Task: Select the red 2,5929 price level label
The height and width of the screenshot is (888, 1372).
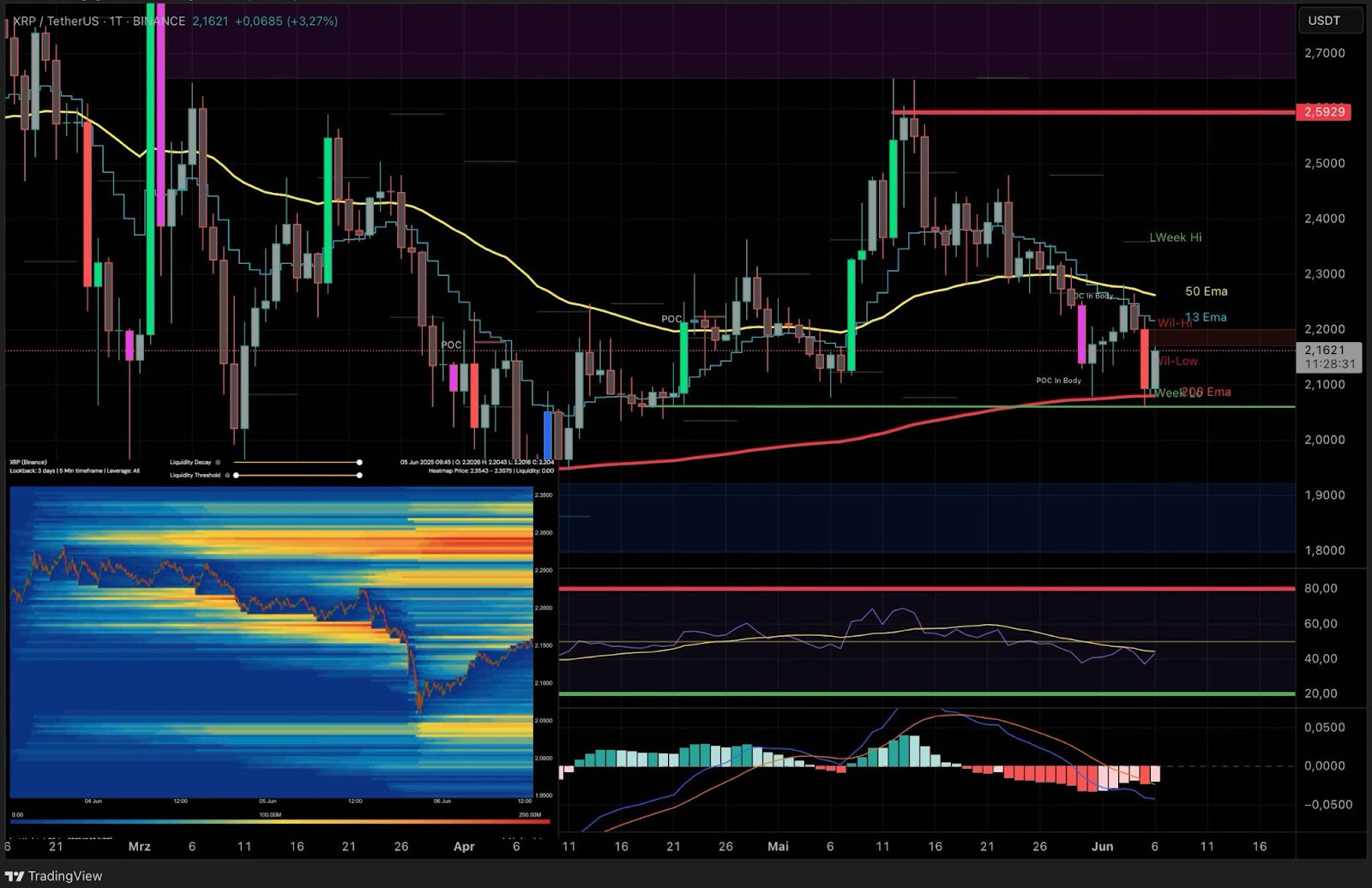Action: point(1325,111)
